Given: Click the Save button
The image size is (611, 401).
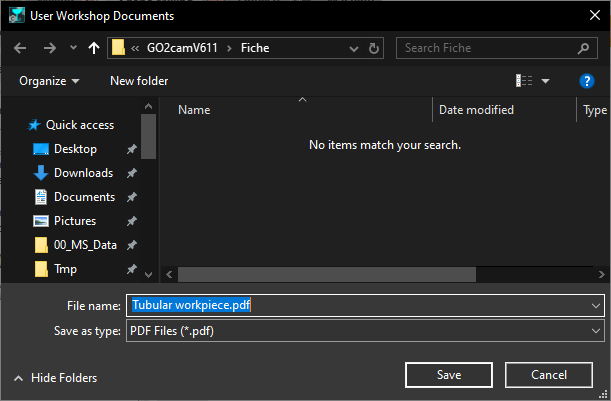Looking at the screenshot, I should (449, 375).
